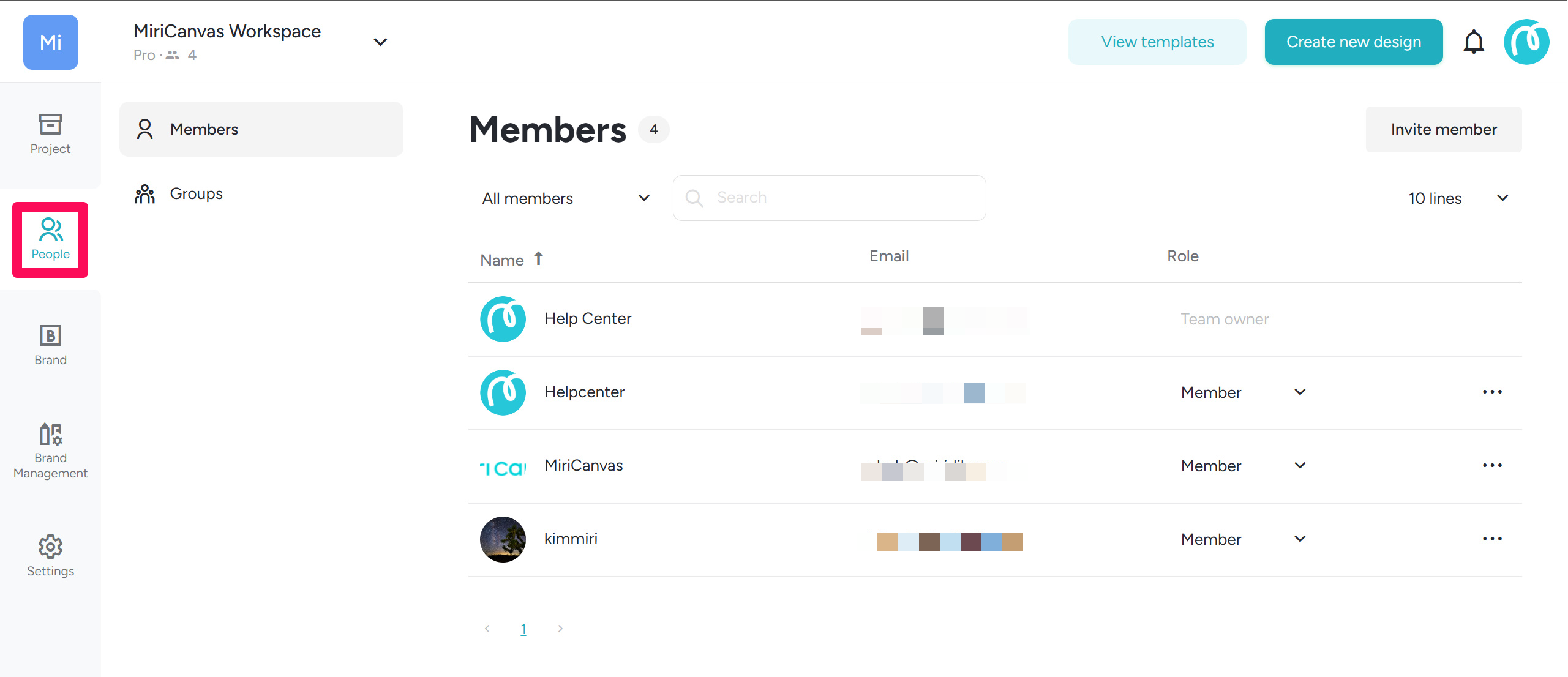This screenshot has width=1568, height=677.
Task: Open the Settings gear icon
Action: point(50,555)
